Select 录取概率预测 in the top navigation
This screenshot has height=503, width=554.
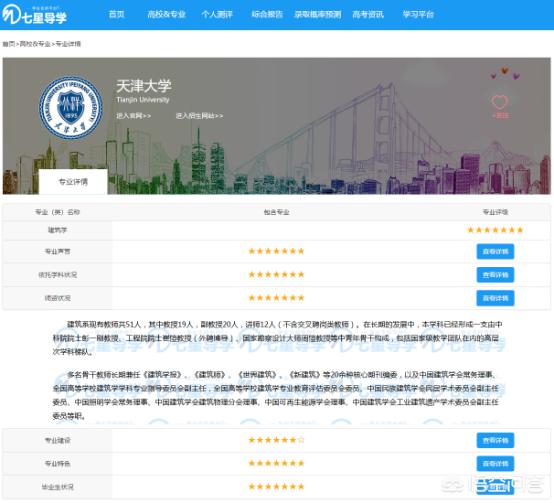318,14
